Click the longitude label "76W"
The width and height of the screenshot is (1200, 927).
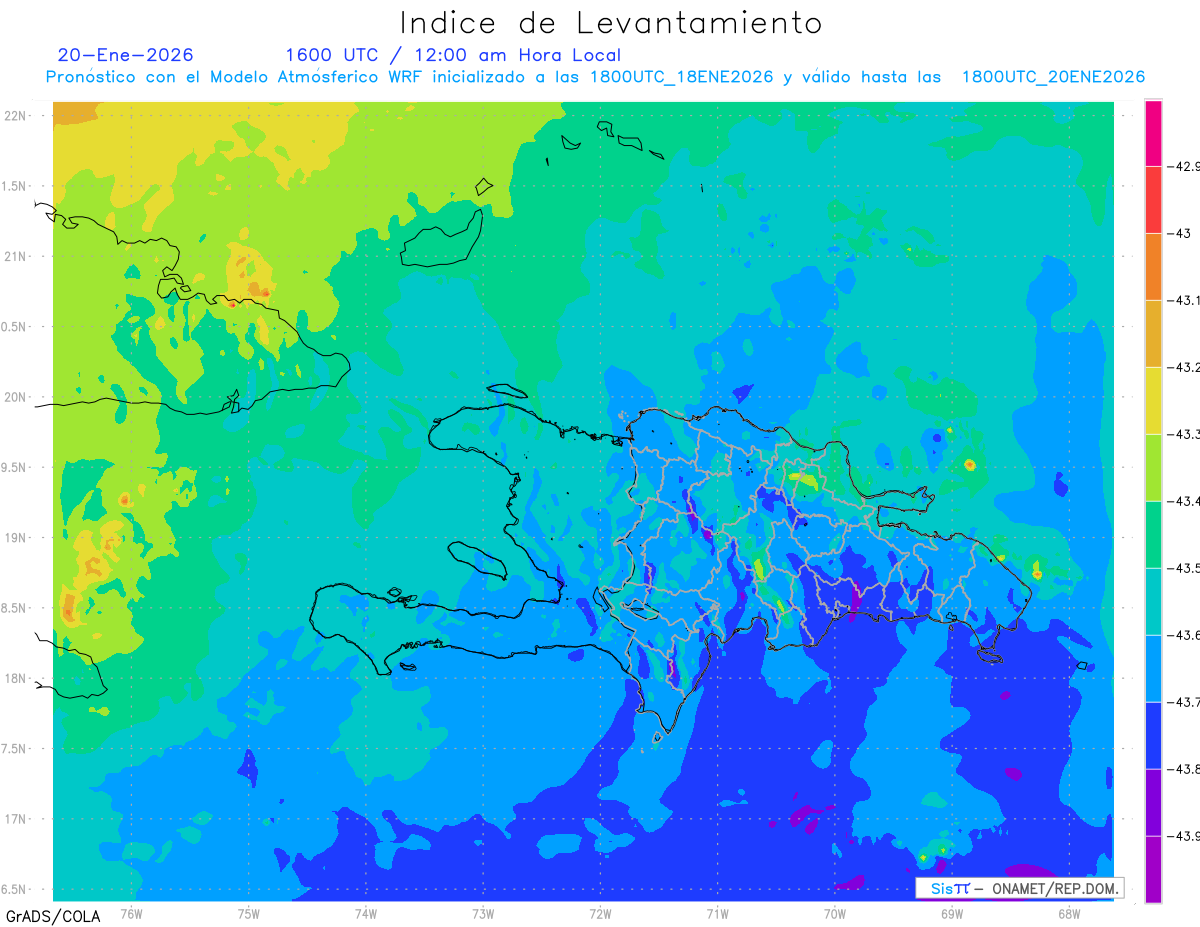coord(131,914)
